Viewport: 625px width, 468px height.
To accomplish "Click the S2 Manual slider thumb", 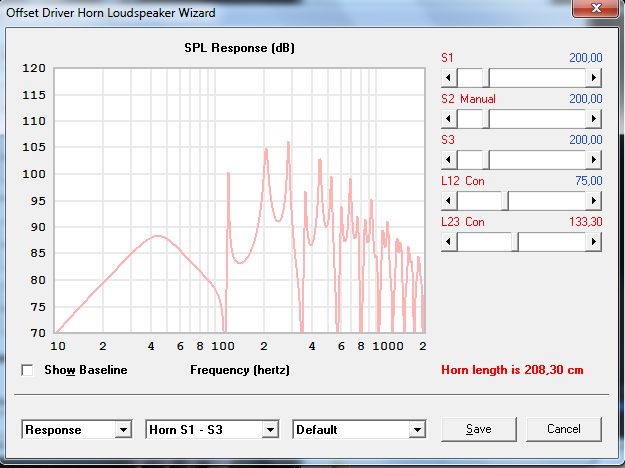I will (x=486, y=119).
